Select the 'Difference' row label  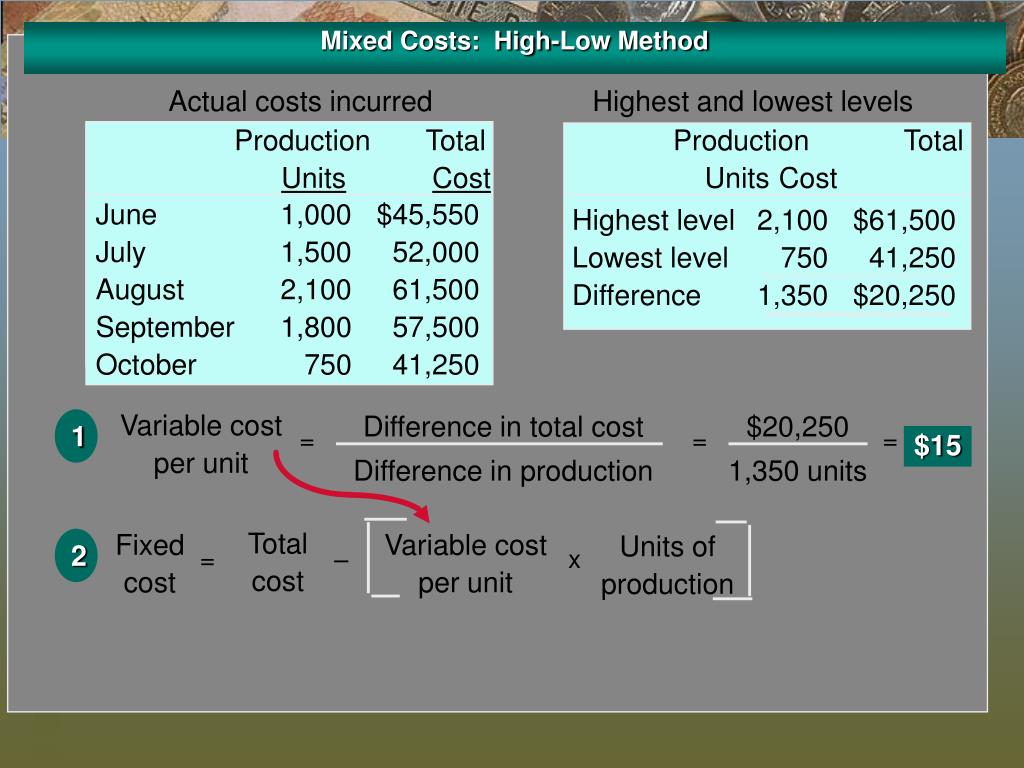(x=636, y=296)
